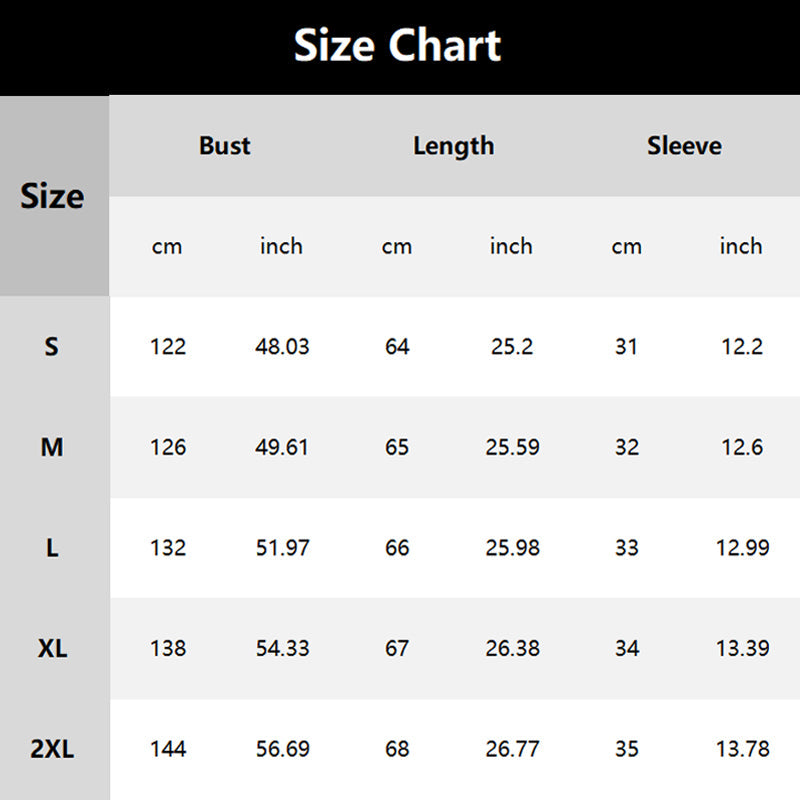Click the Size Chart title

(x=398, y=46)
